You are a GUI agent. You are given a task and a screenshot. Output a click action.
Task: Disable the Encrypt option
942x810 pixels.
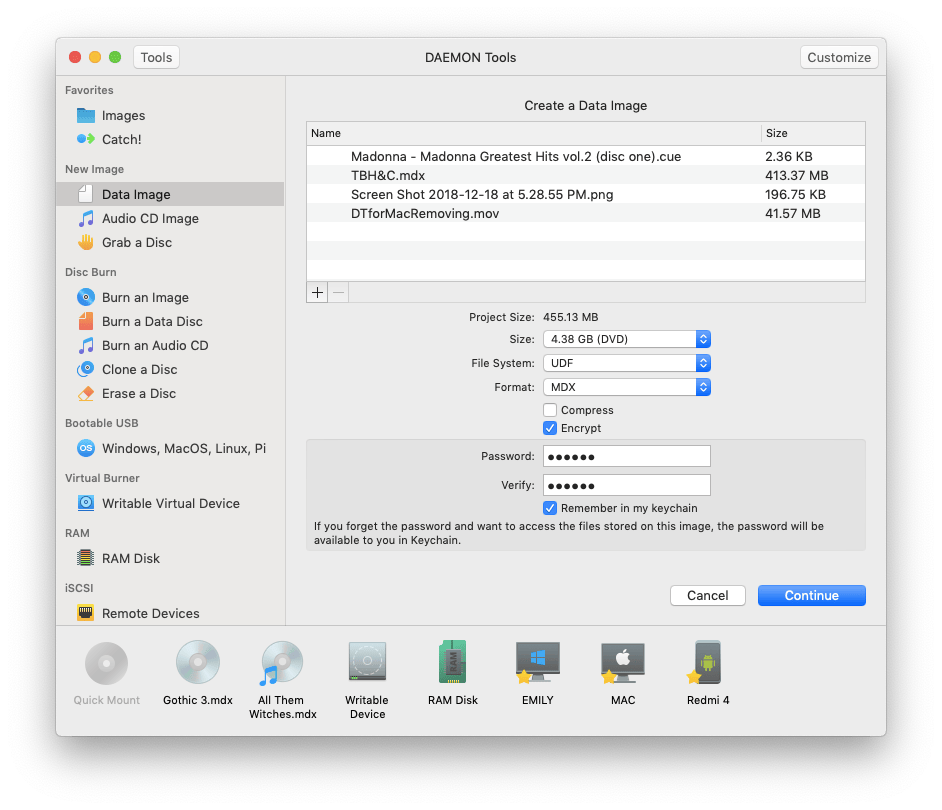tap(550, 428)
